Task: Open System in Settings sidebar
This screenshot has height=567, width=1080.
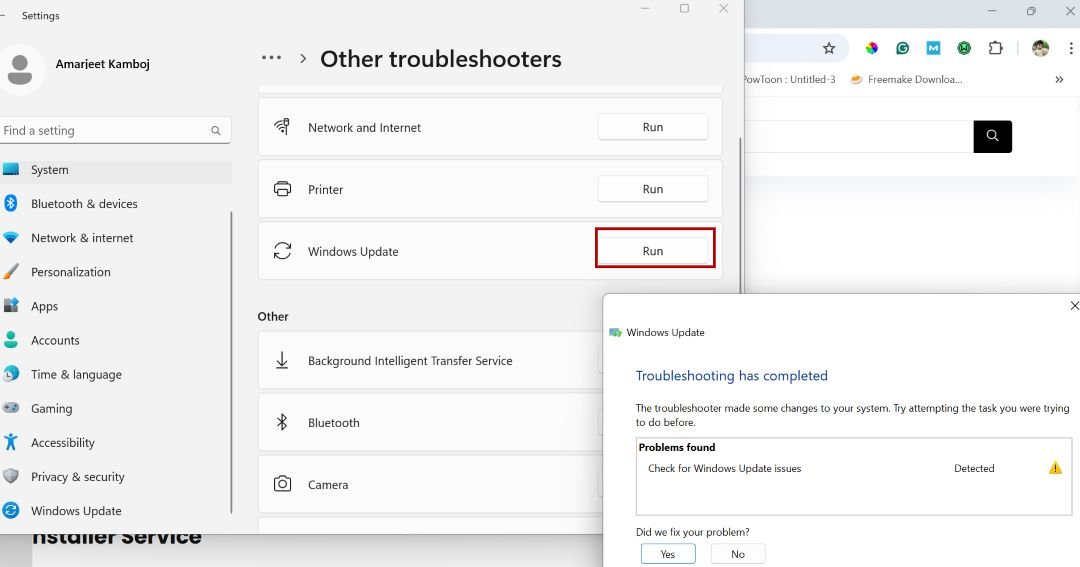Action: click(114, 169)
